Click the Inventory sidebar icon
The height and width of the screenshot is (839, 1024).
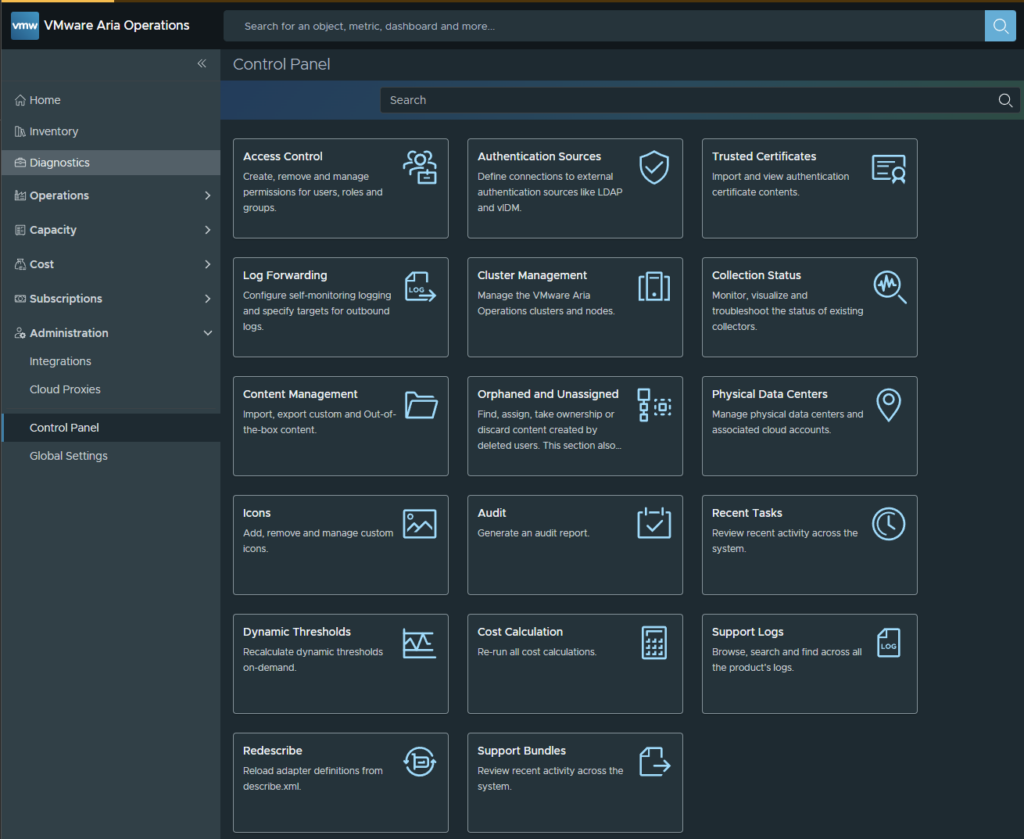[x=20, y=131]
